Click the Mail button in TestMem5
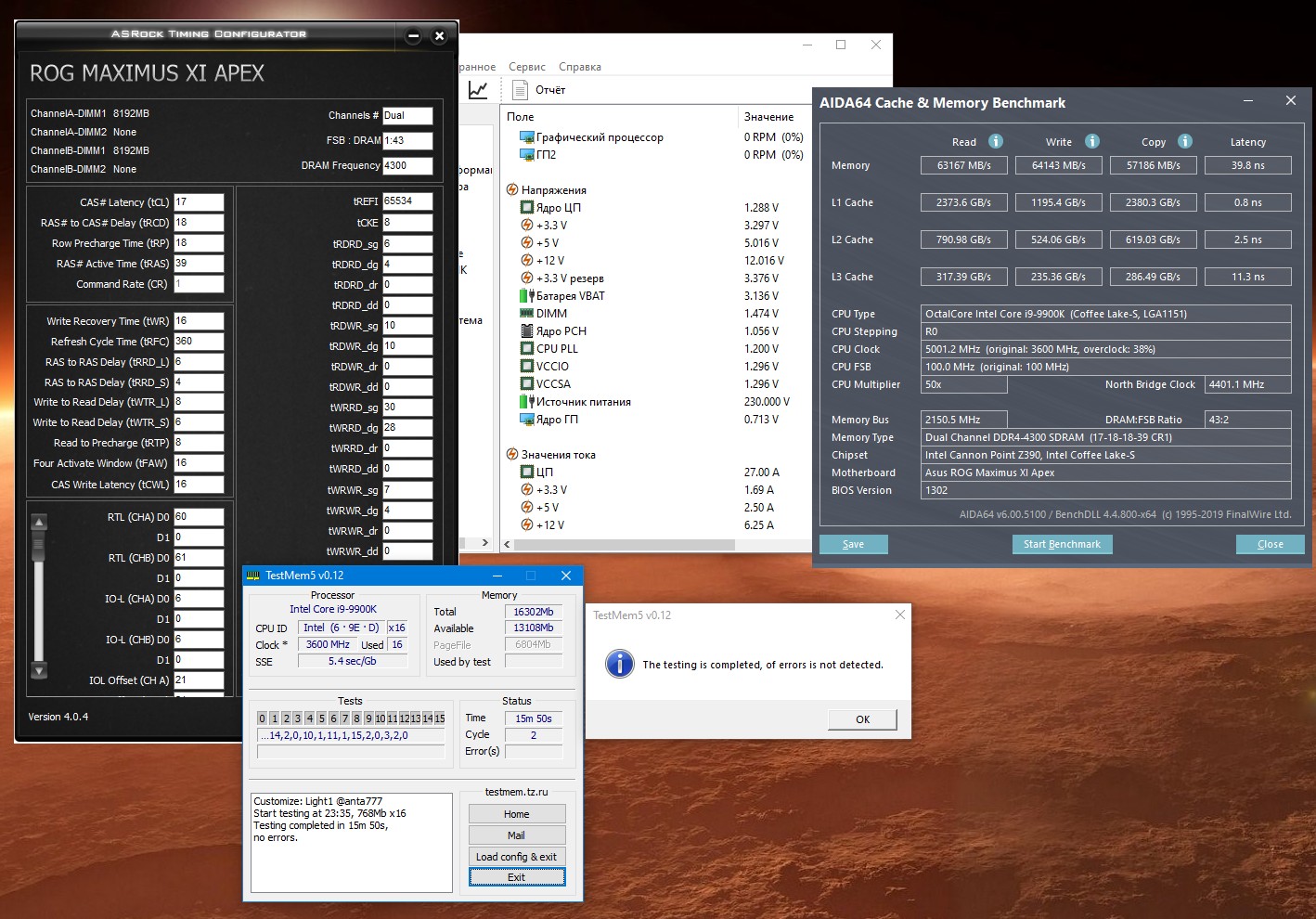Image resolution: width=1316 pixels, height=919 pixels. click(517, 835)
